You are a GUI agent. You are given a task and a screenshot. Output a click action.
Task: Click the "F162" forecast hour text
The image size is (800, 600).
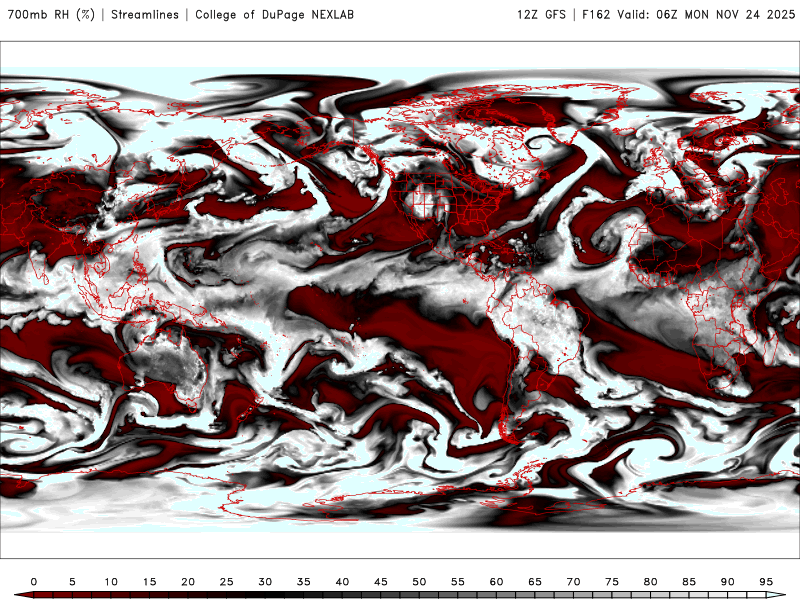click(x=596, y=15)
